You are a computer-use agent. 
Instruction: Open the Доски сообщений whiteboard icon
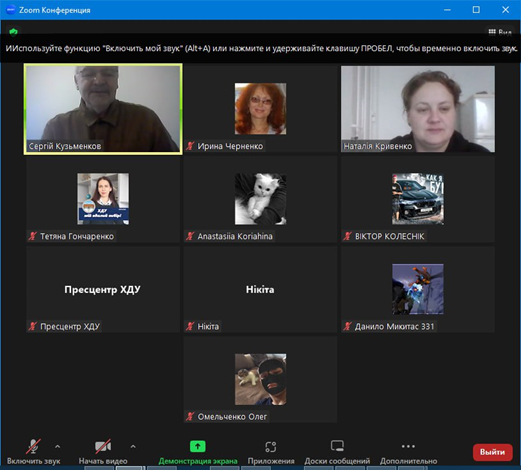coord(337,446)
